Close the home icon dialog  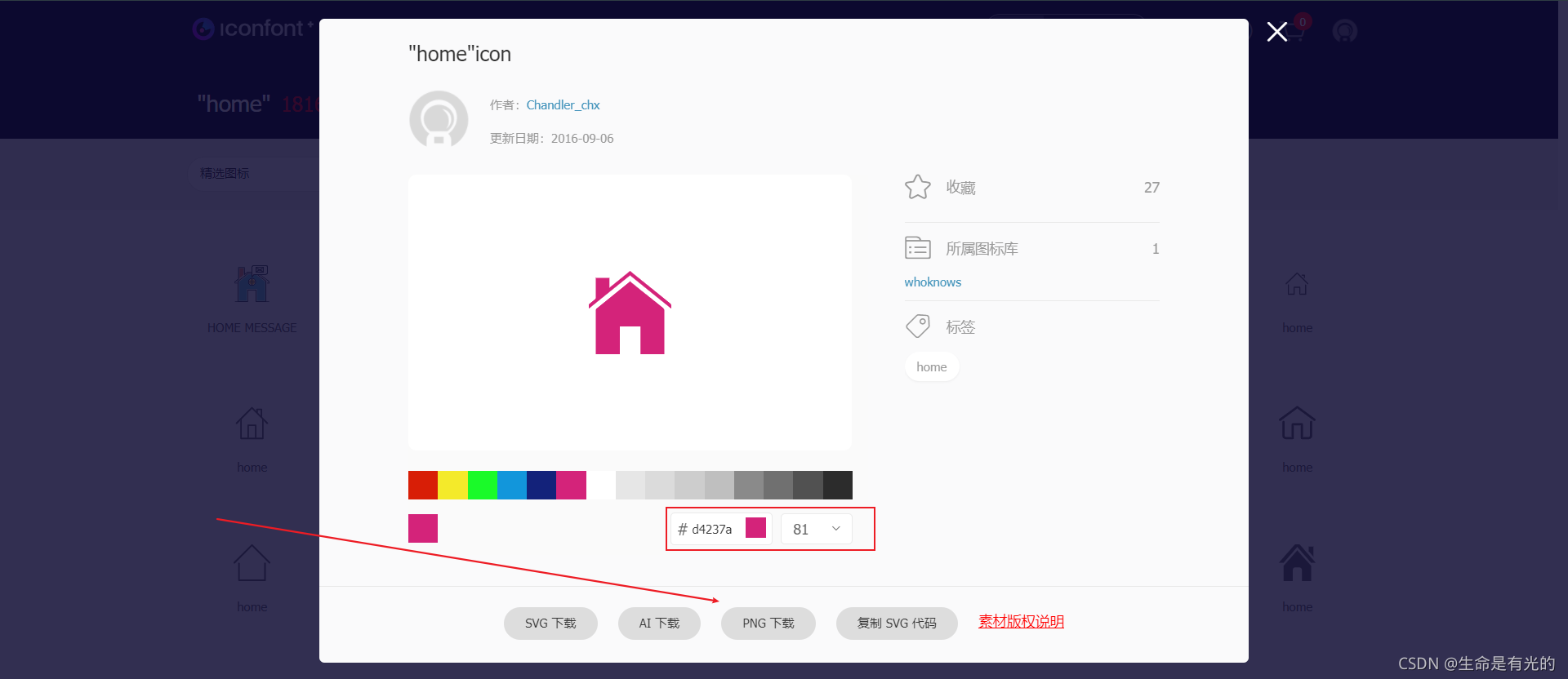click(x=1277, y=32)
